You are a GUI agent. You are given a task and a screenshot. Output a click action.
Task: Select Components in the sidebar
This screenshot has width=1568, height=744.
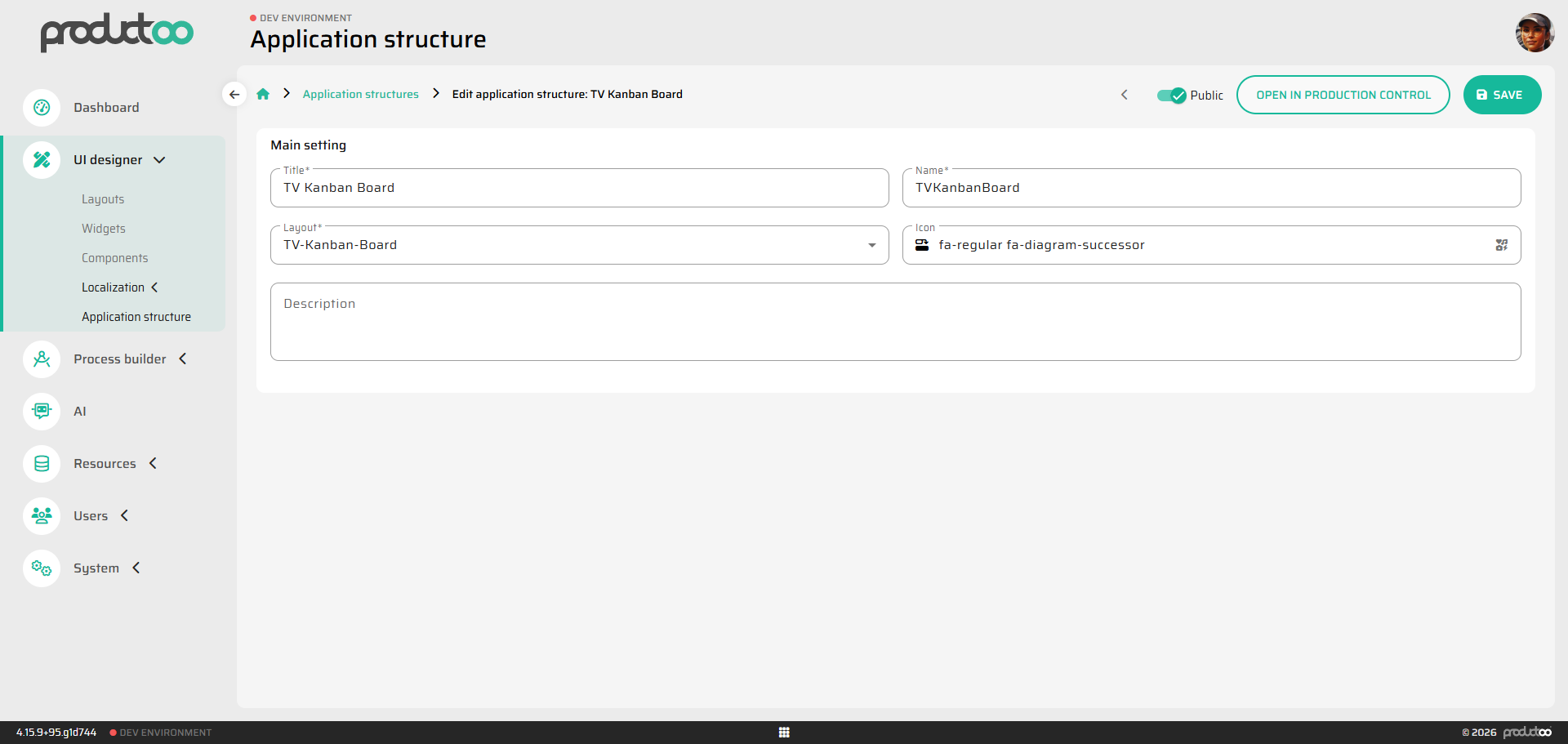tap(114, 258)
